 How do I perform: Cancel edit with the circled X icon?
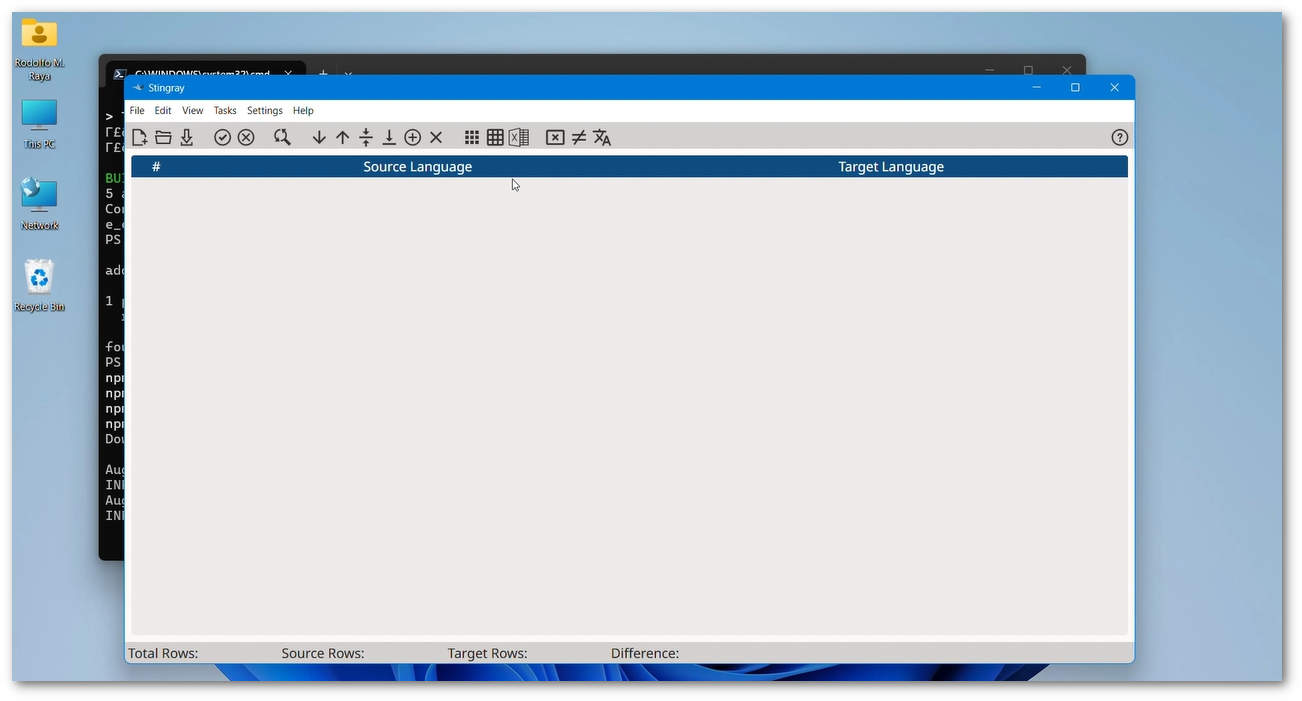tap(246, 138)
